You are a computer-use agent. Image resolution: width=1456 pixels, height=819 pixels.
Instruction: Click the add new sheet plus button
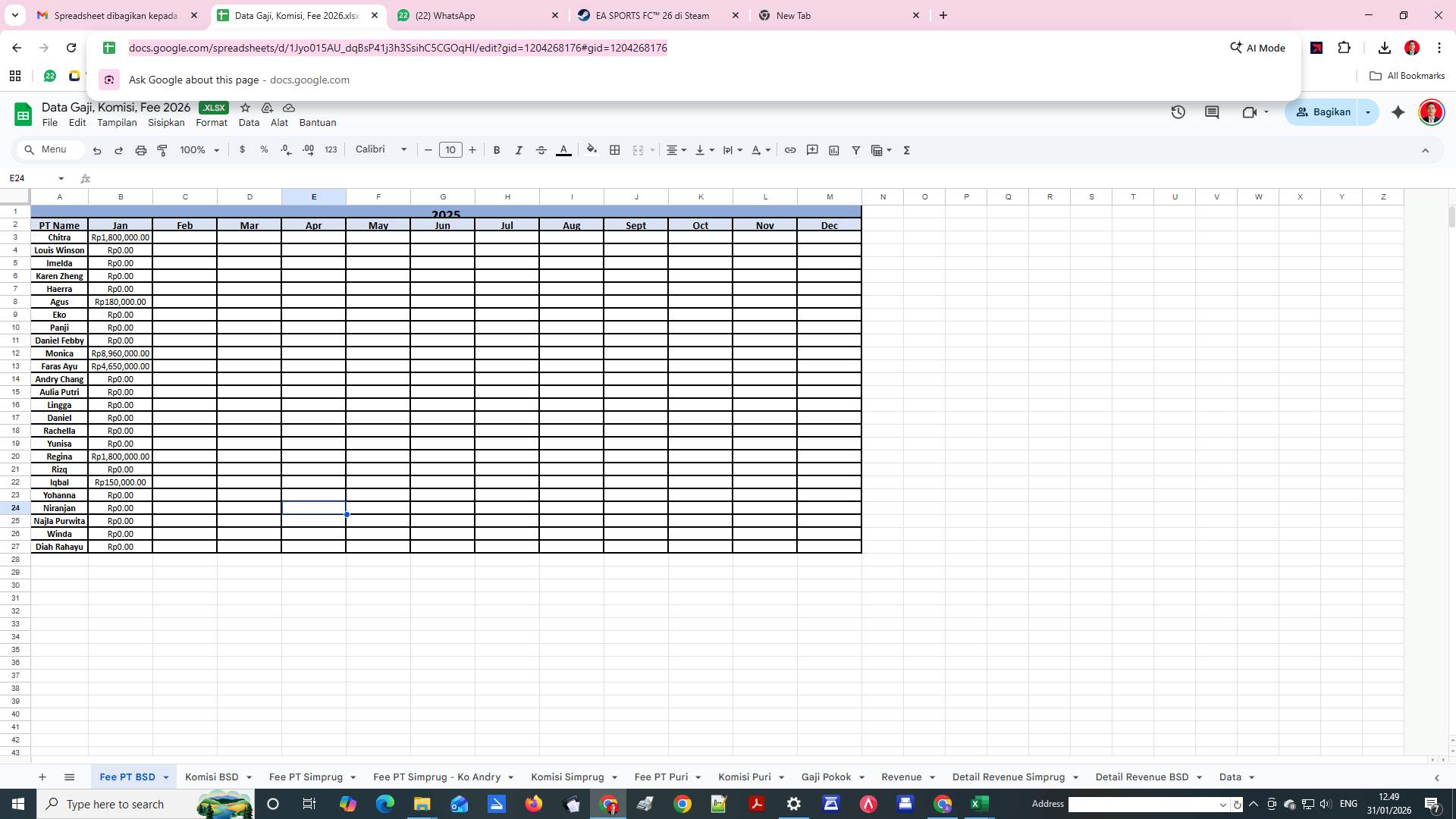pos(42,777)
